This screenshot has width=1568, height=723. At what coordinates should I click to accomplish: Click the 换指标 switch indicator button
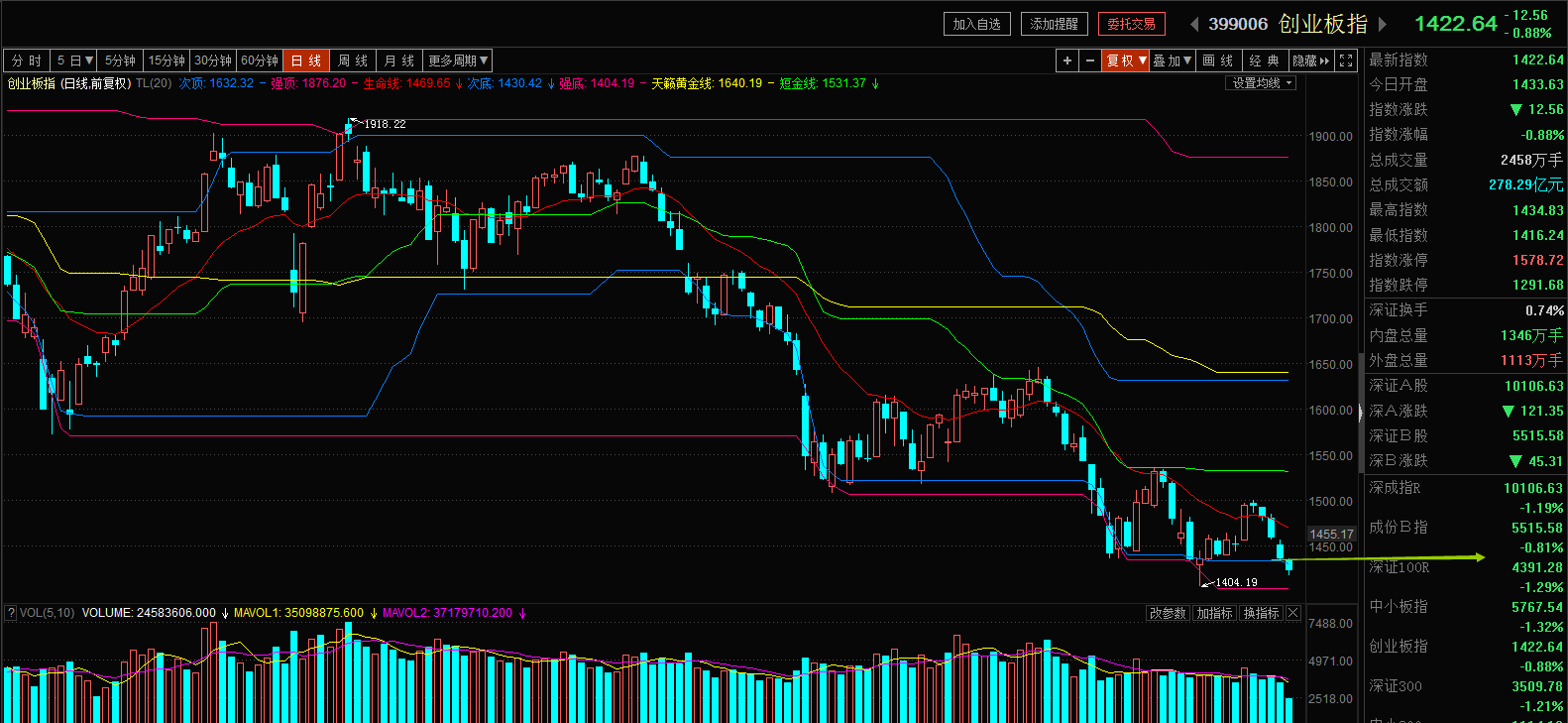point(1261,613)
